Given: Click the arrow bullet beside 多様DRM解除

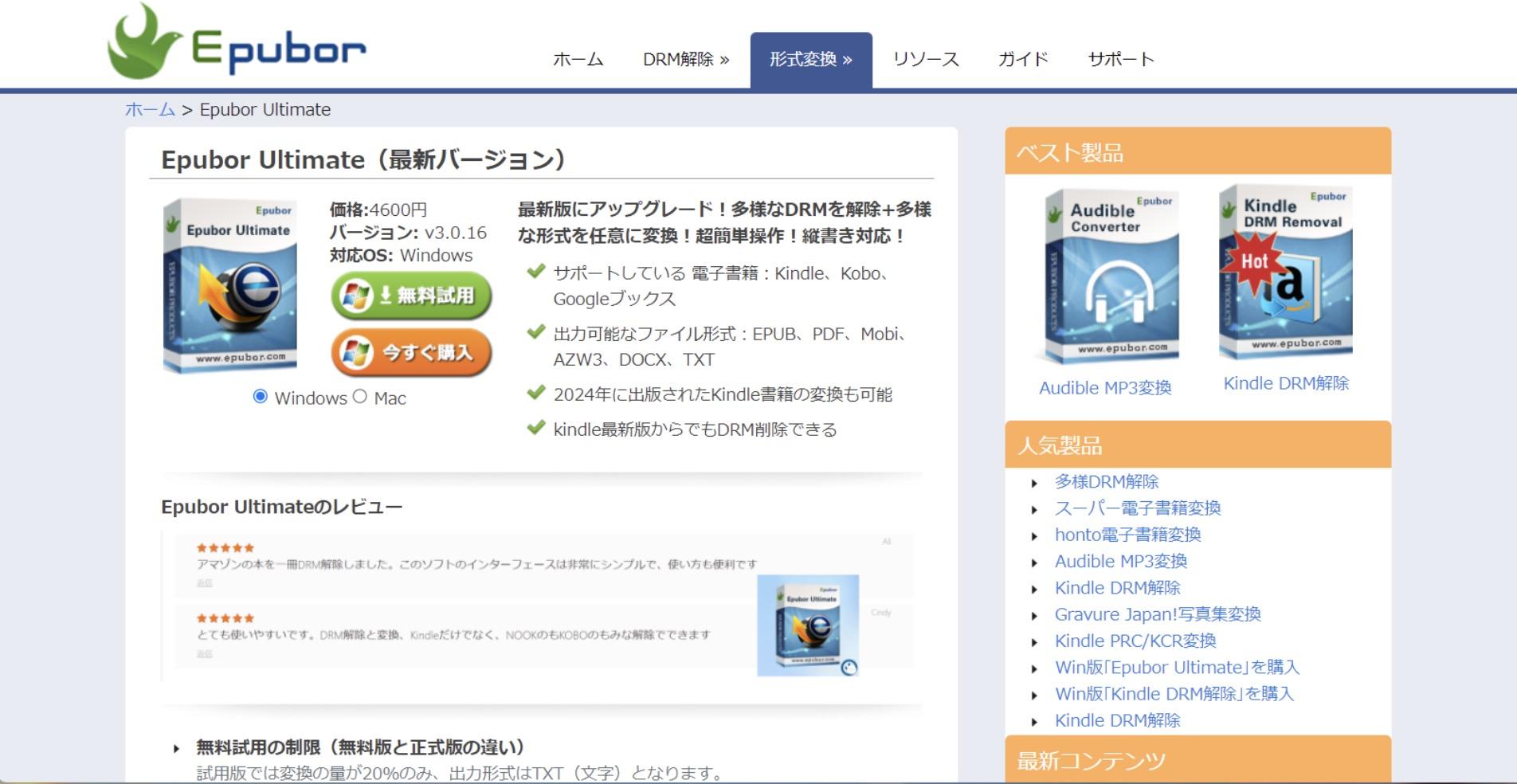Looking at the screenshot, I should pos(1034,483).
